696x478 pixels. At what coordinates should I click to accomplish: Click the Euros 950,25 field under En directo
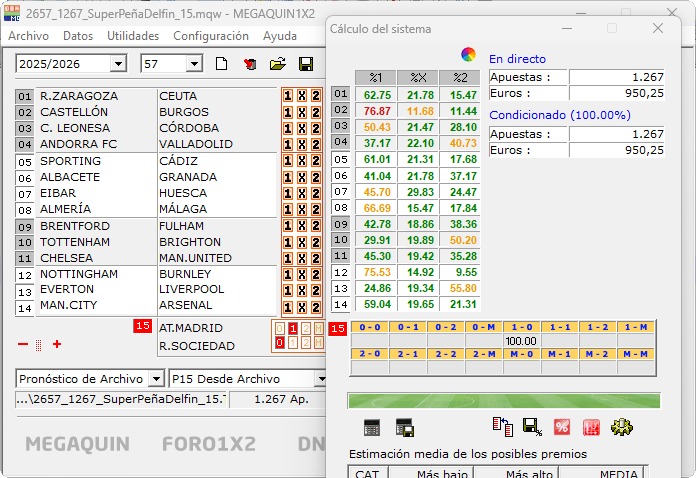(616, 93)
